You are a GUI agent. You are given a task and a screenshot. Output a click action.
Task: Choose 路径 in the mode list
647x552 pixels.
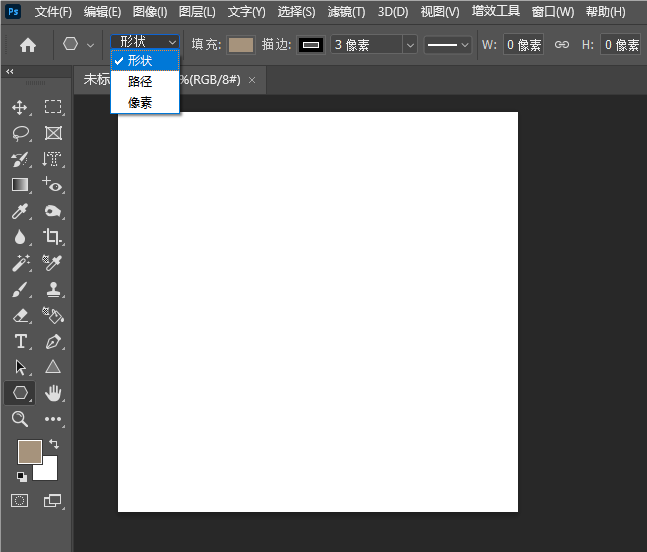point(145,81)
